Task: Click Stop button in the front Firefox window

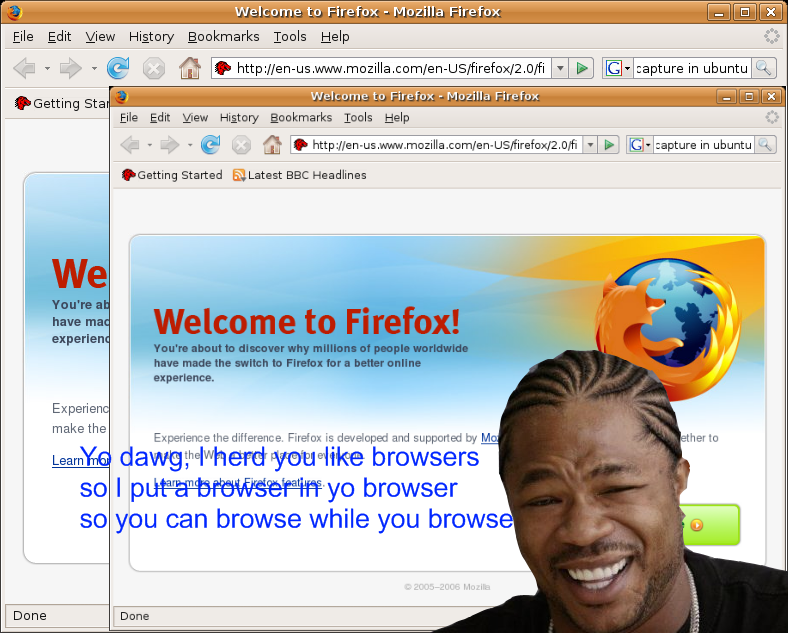Action: point(241,145)
